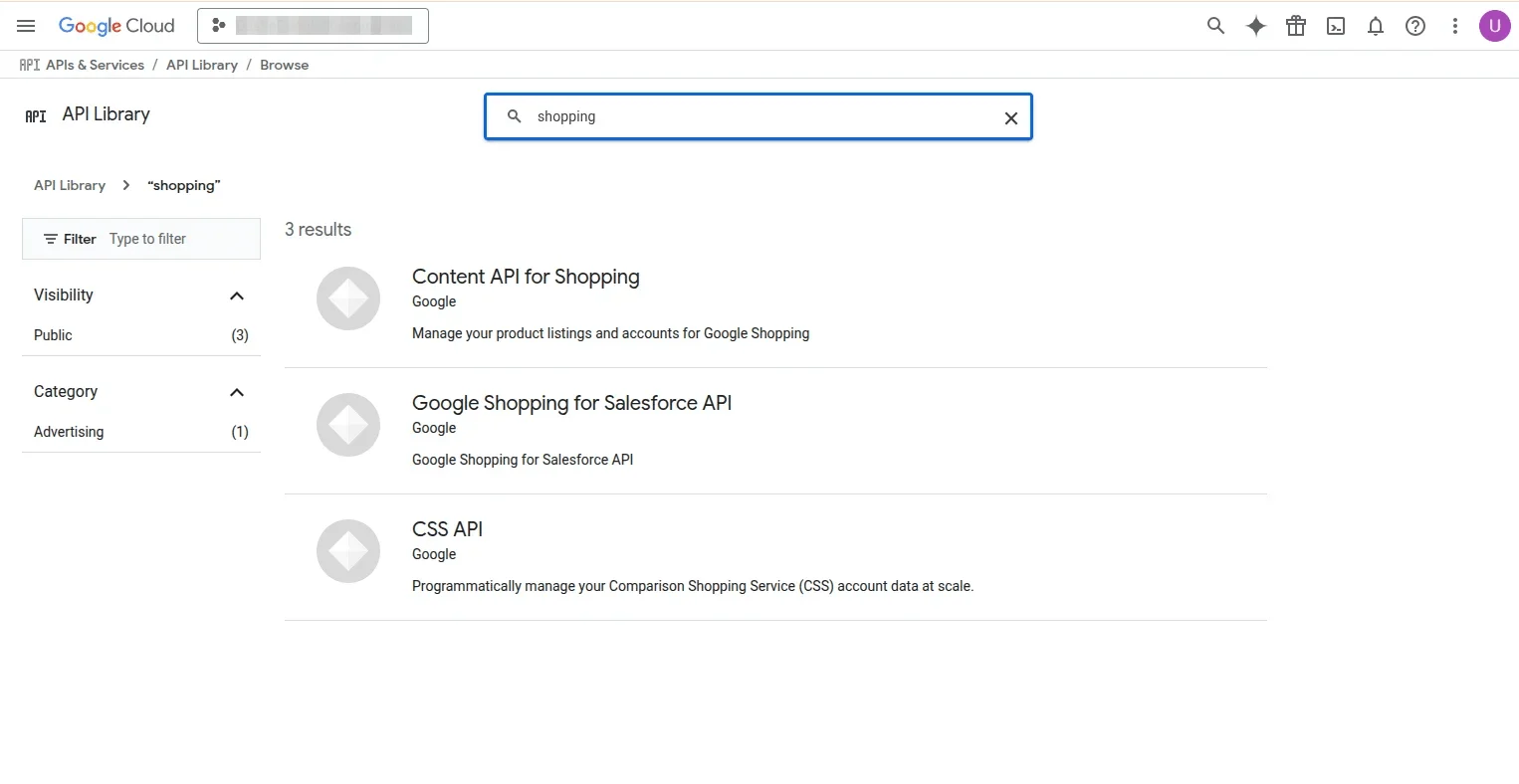The image size is (1519, 784).
Task: Open the more options three-dot menu
Action: coord(1454,26)
